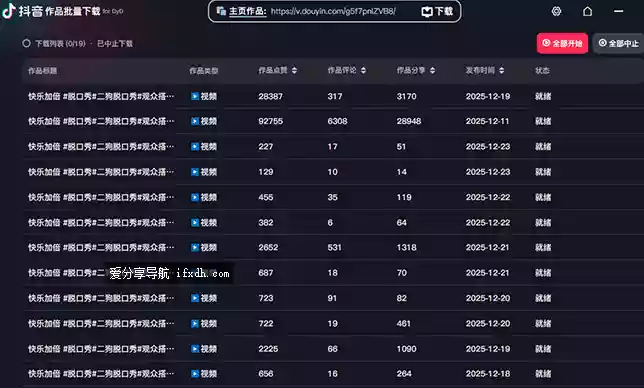The image size is (644, 388).
Task: Click like count 92755
Action: [x=270, y=121]
